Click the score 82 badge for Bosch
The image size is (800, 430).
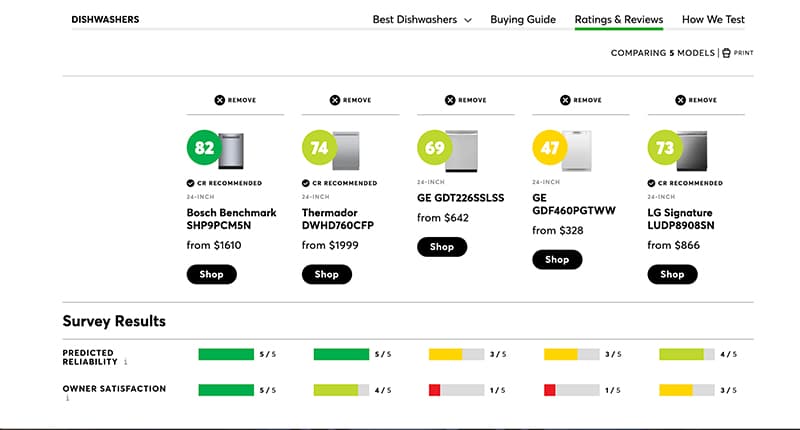tap(204, 147)
